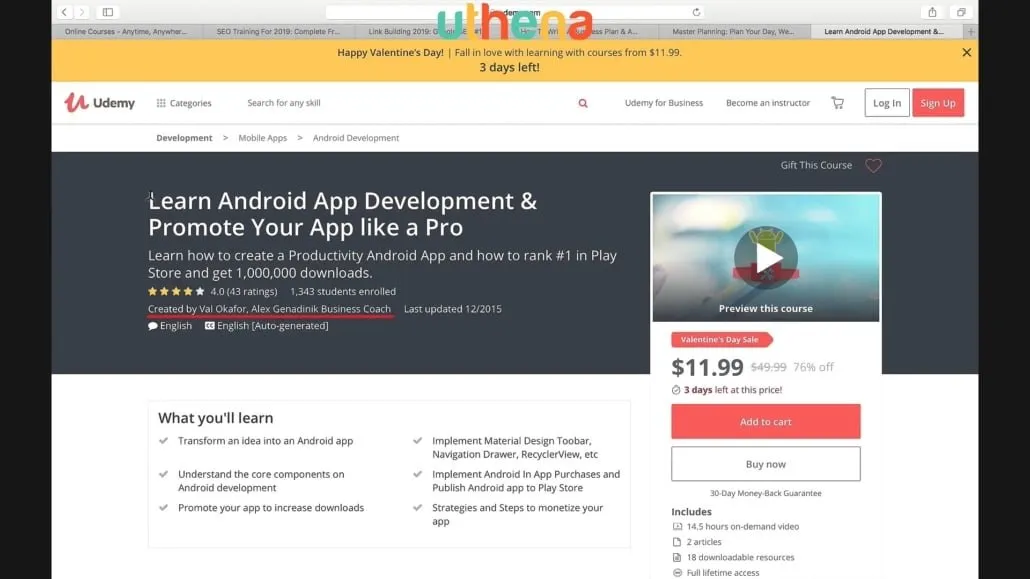This screenshot has height=579, width=1030.
Task: Open the Categories grid menu
Action: click(184, 103)
